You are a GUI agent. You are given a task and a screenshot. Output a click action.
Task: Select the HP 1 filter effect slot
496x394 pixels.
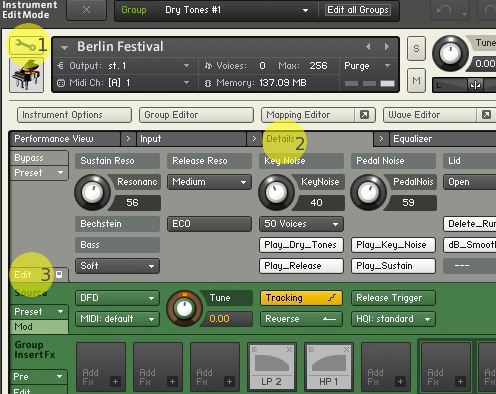pos(329,367)
